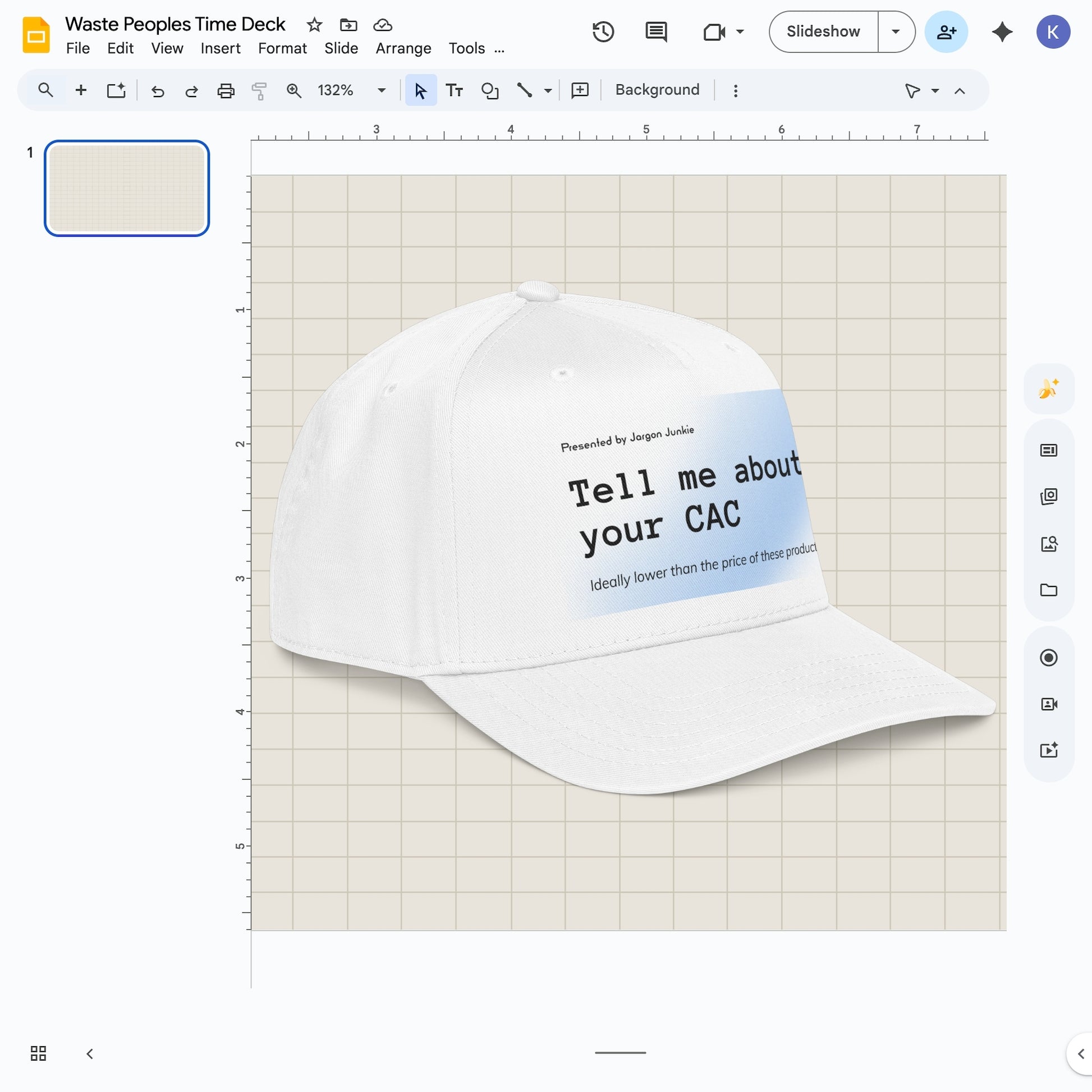
Task: Print the presentation
Action: [x=226, y=90]
